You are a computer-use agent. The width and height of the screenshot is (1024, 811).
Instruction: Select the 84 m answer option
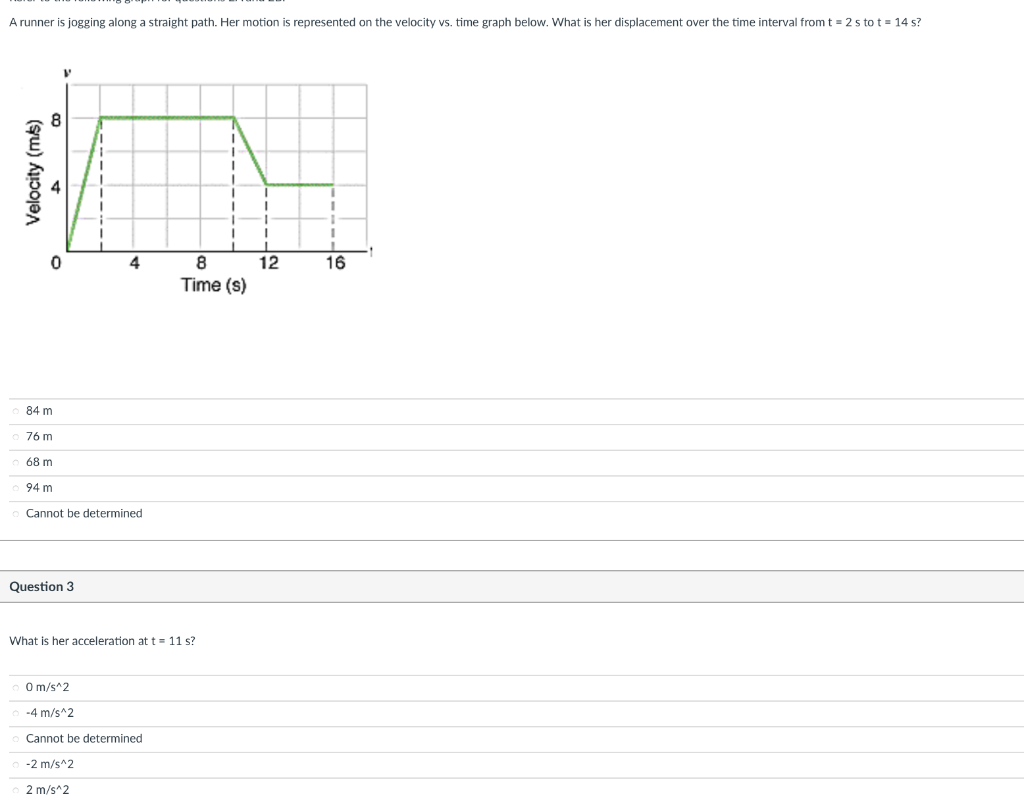(x=16, y=411)
